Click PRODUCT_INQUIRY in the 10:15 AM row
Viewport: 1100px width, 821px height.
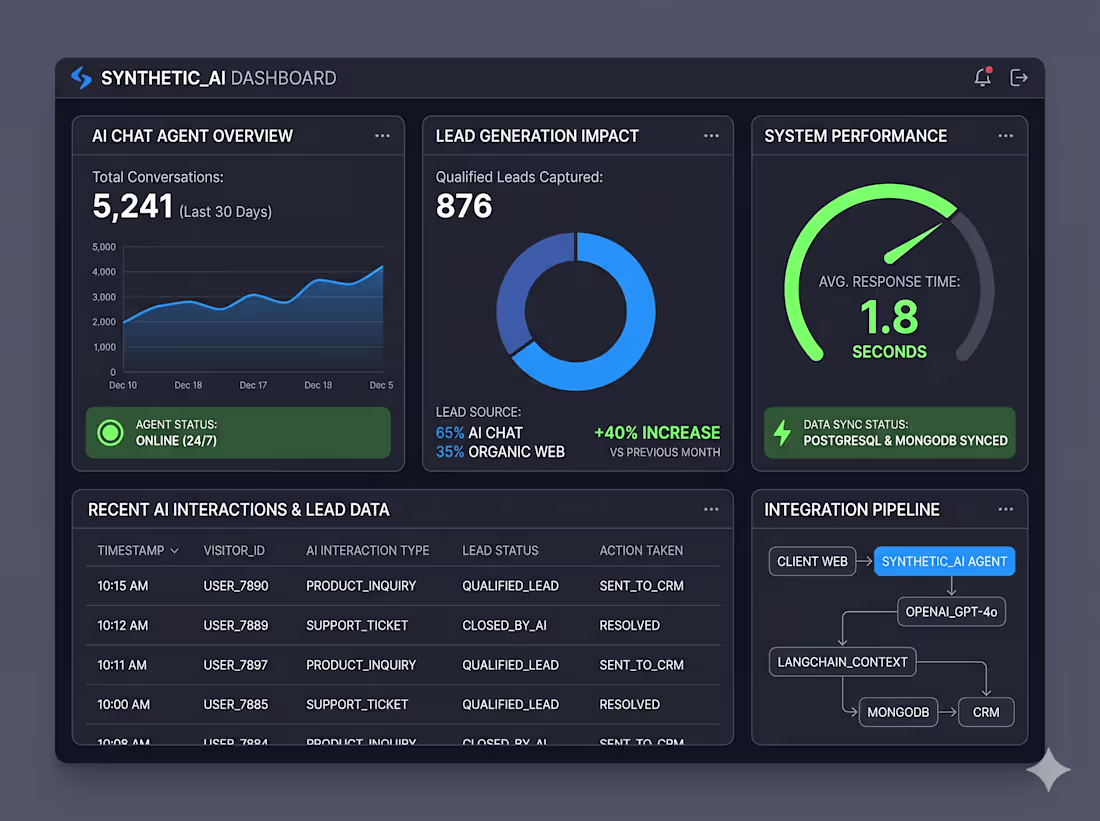tap(361, 586)
